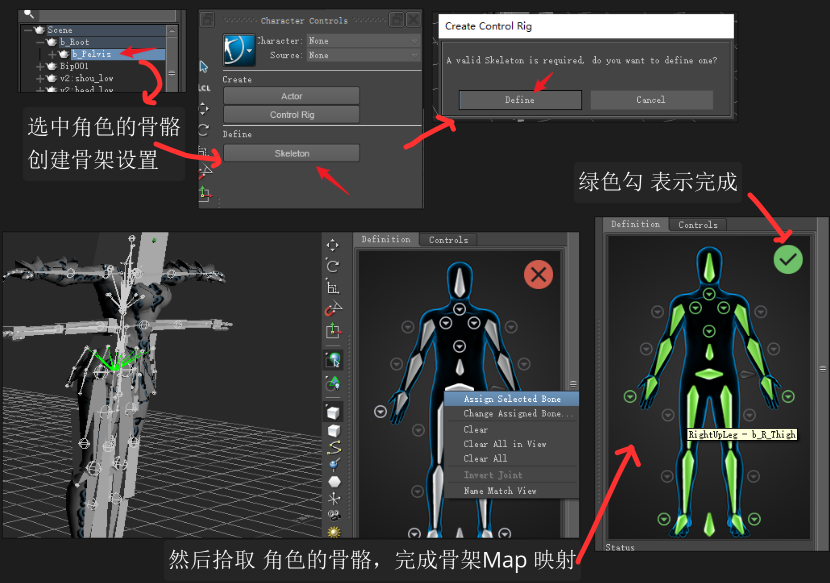
Task: Open the Character dropdown set to None
Action: tap(363, 42)
